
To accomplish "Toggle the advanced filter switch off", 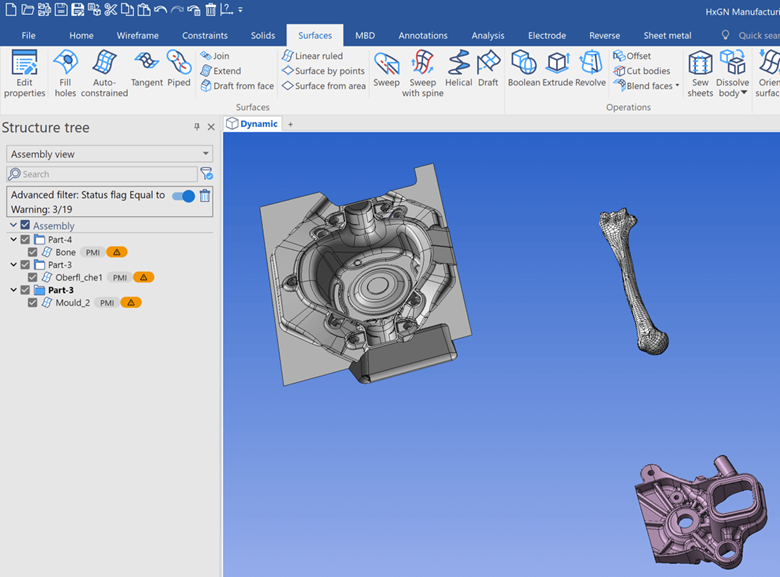I will click(x=183, y=196).
